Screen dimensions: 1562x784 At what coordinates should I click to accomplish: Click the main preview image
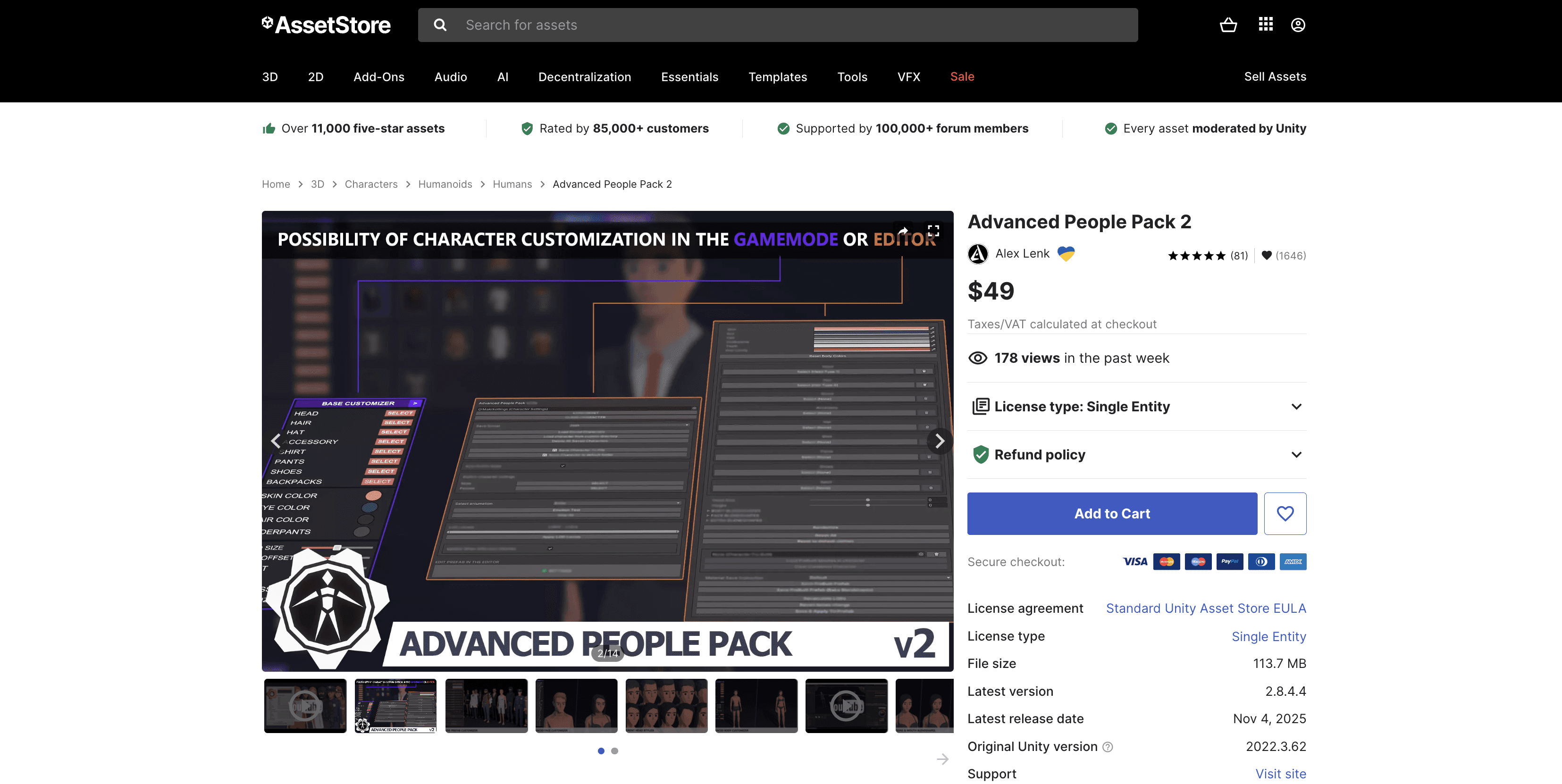(x=608, y=441)
